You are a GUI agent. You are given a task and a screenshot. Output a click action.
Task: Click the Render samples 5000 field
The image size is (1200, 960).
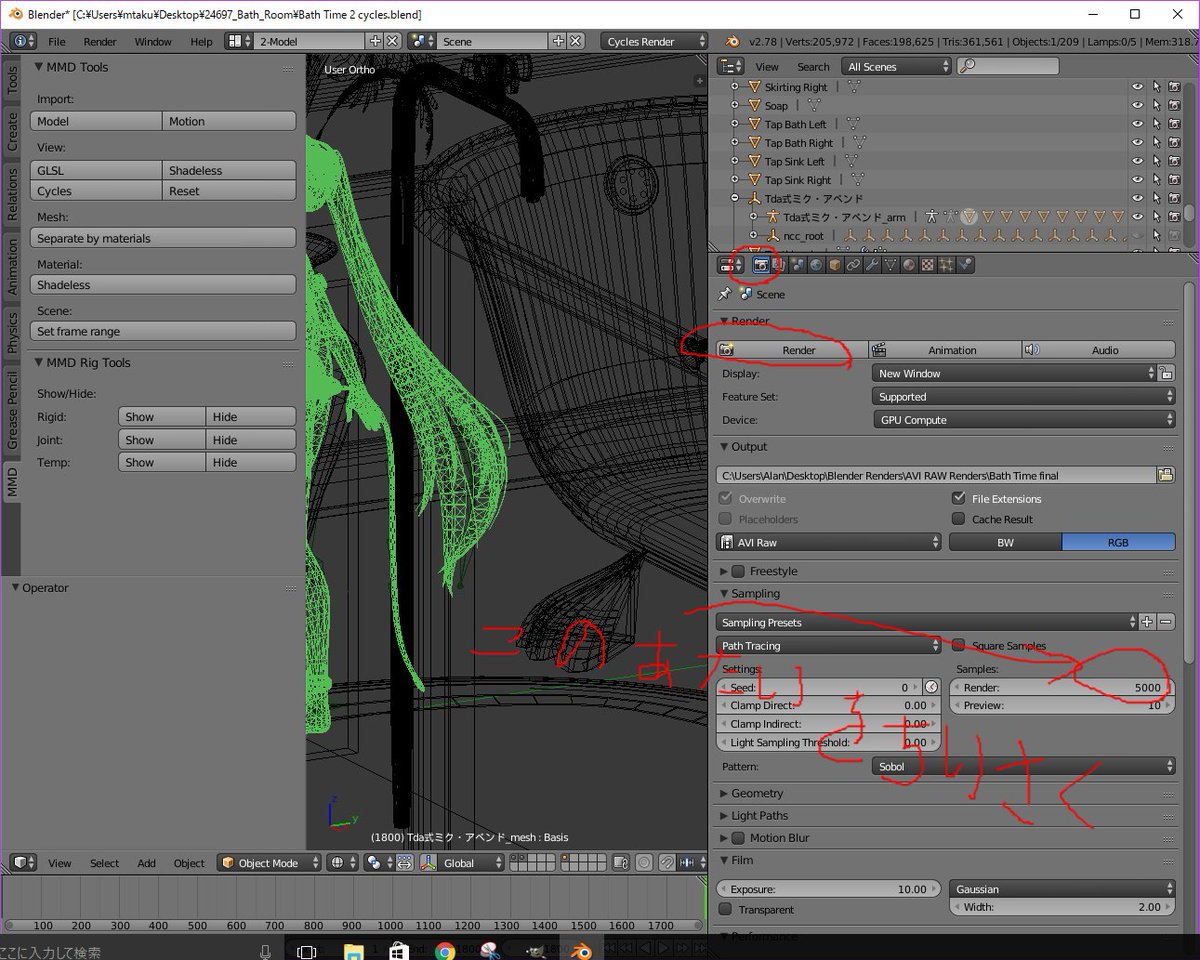1062,687
